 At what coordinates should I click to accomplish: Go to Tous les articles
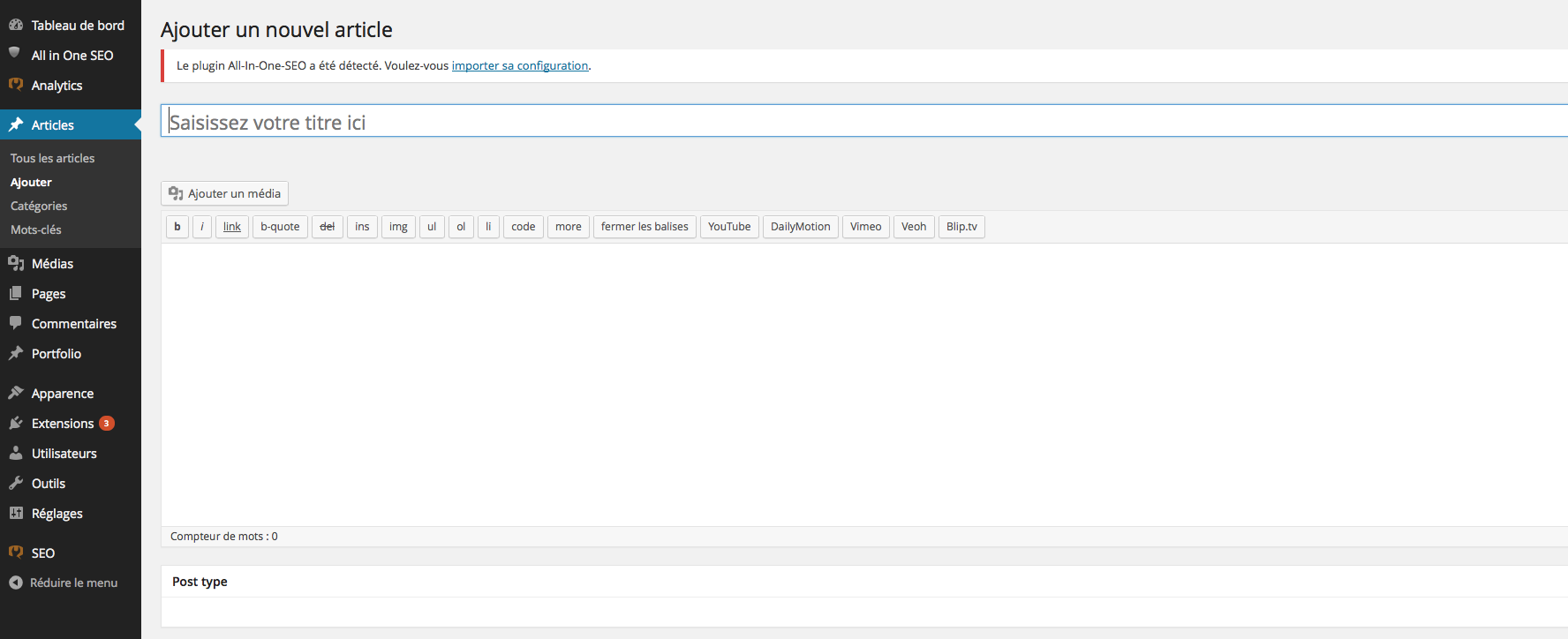(x=52, y=158)
